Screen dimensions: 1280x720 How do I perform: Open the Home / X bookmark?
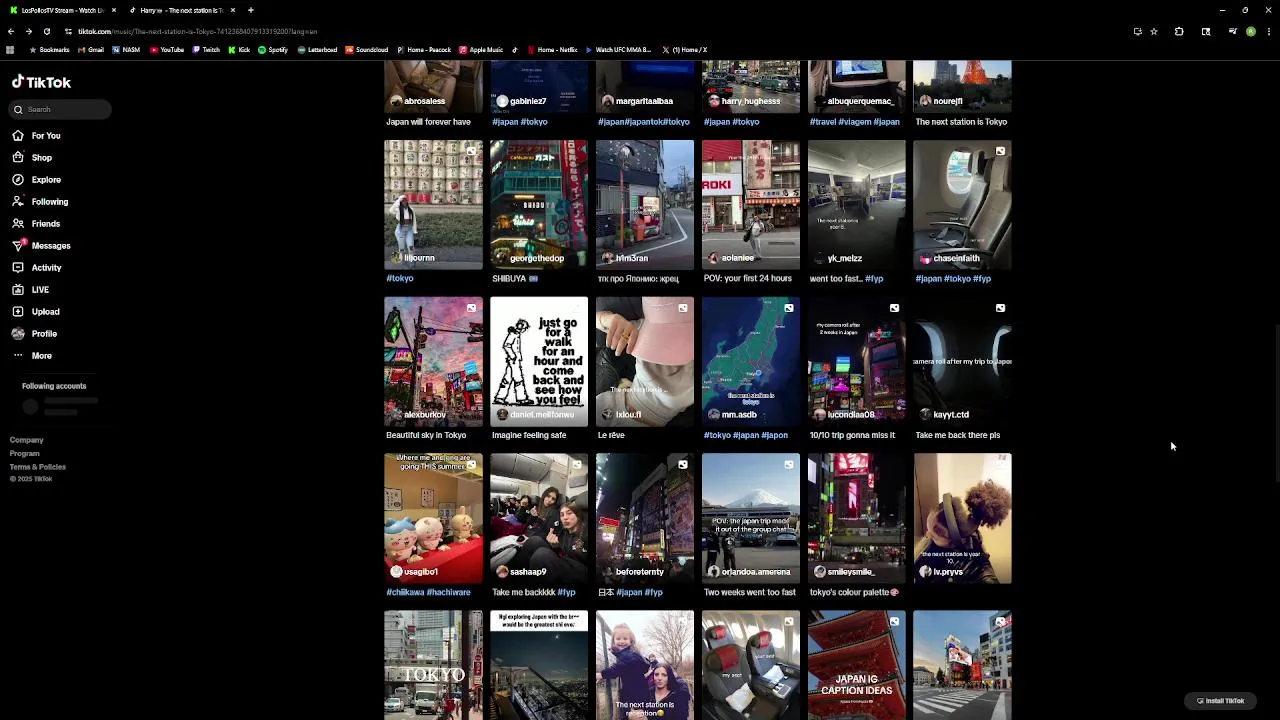click(x=684, y=50)
